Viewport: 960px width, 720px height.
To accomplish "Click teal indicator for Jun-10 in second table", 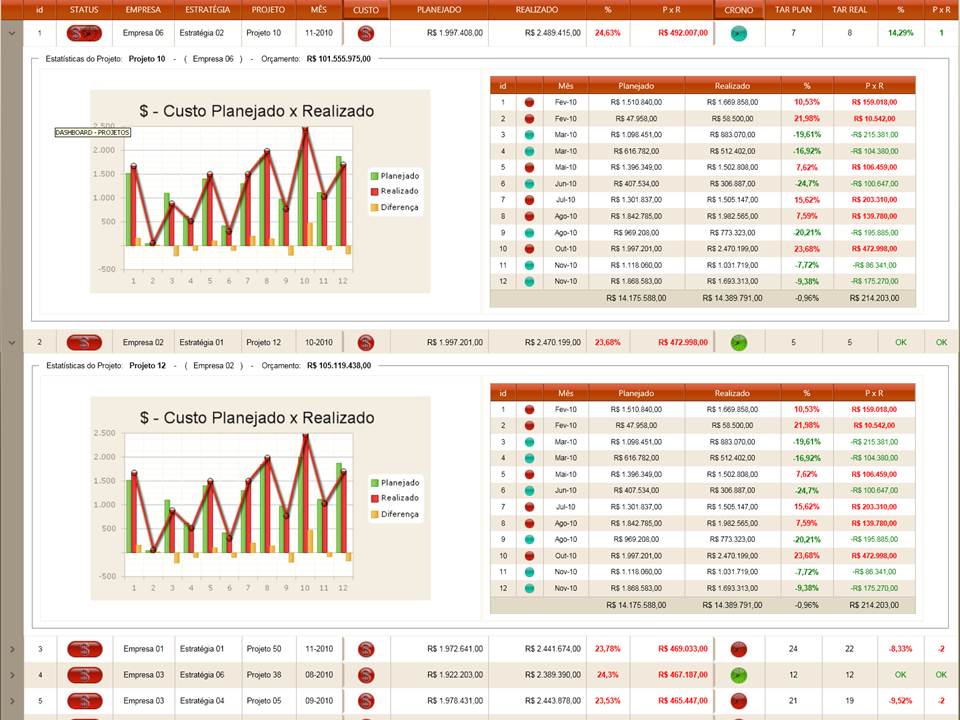I will point(530,490).
